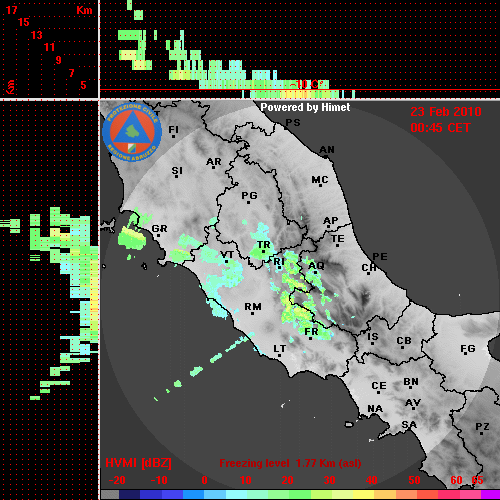500x500 pixels.
Task: Select the date text '23 Feb 2010'
Action: (446, 112)
